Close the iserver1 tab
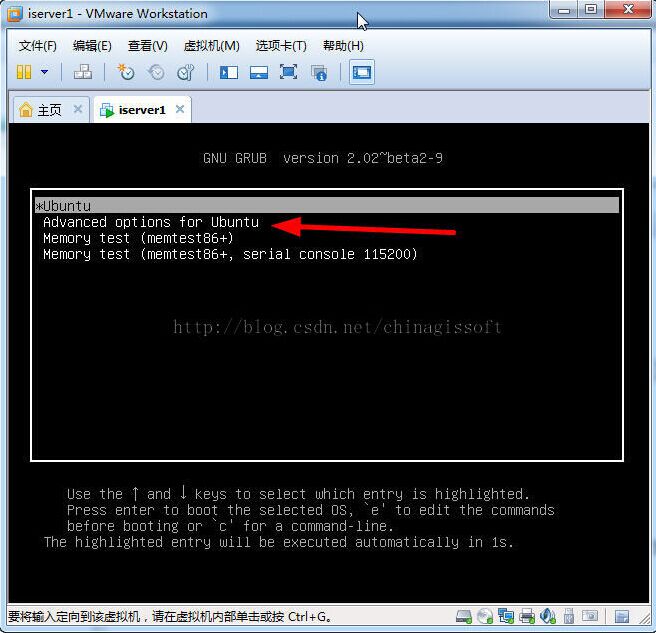Viewport: 656px width, 633px height. tap(179, 109)
